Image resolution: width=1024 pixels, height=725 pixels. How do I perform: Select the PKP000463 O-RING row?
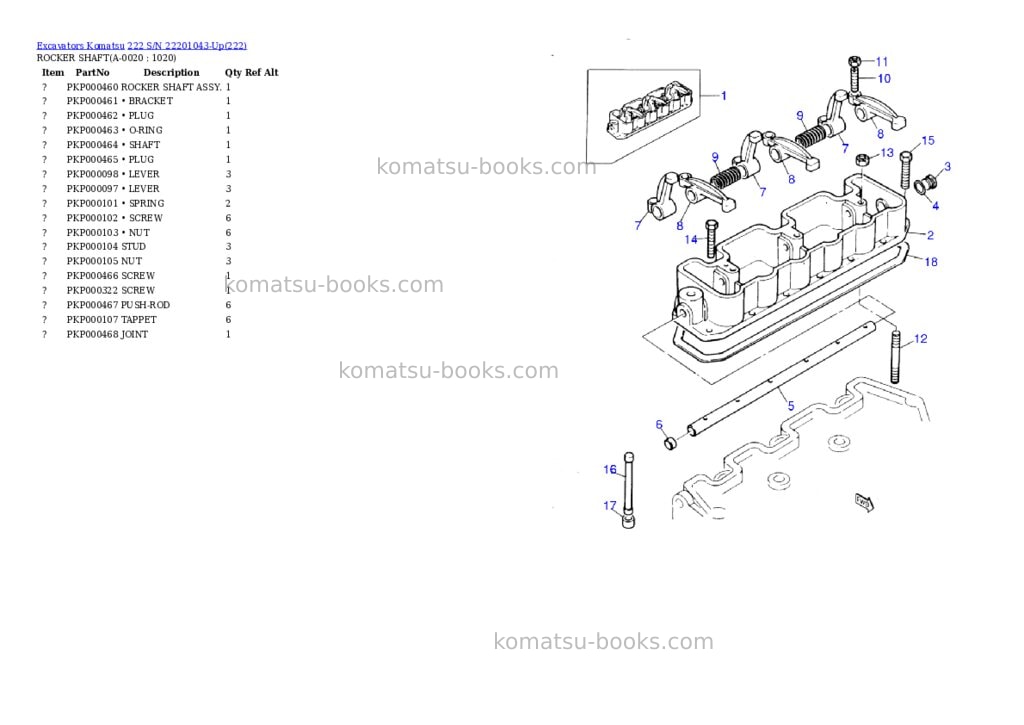(x=136, y=131)
